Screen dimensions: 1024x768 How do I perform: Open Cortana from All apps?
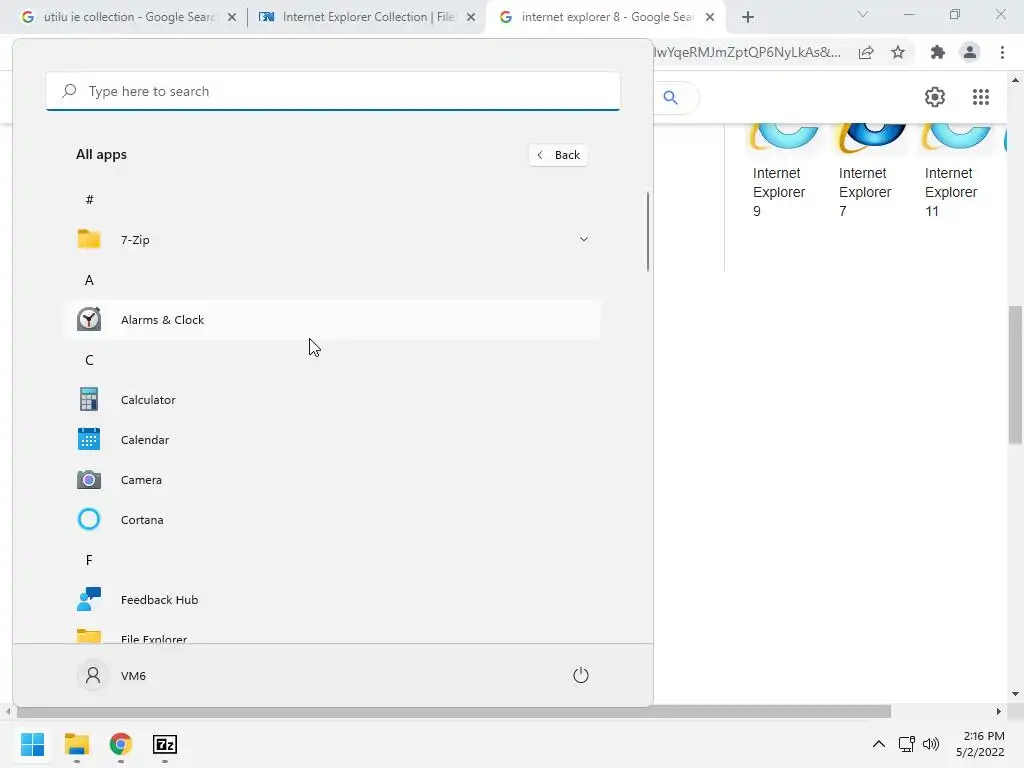pos(332,520)
